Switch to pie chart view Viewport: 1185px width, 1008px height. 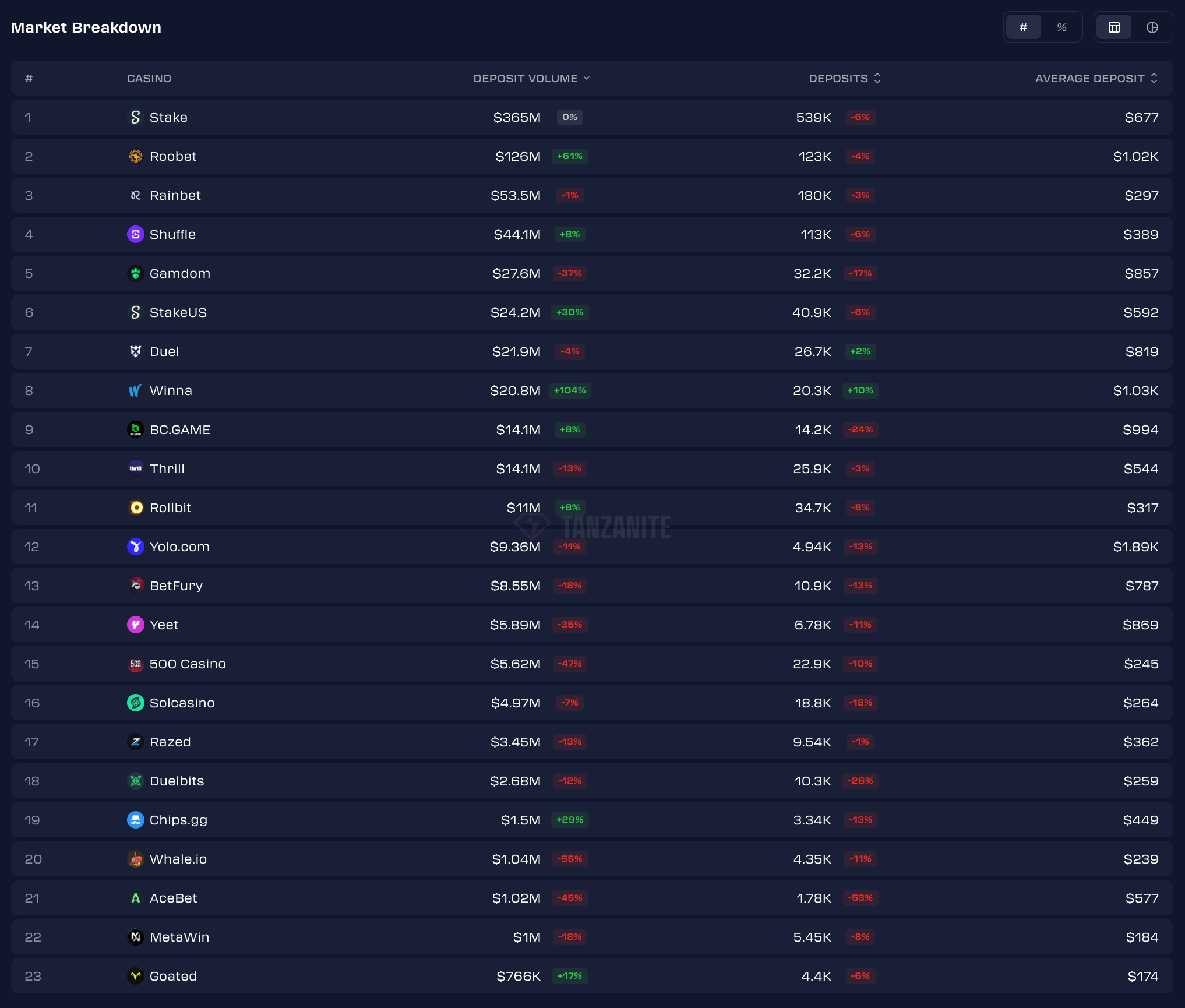(x=1152, y=27)
